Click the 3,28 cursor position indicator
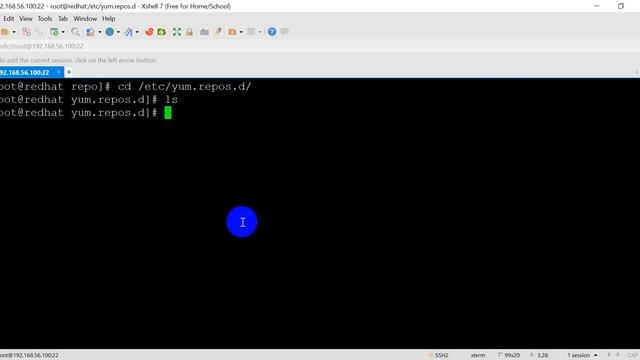Image resolution: width=640 pixels, height=360 pixels. pyautogui.click(x=542, y=355)
